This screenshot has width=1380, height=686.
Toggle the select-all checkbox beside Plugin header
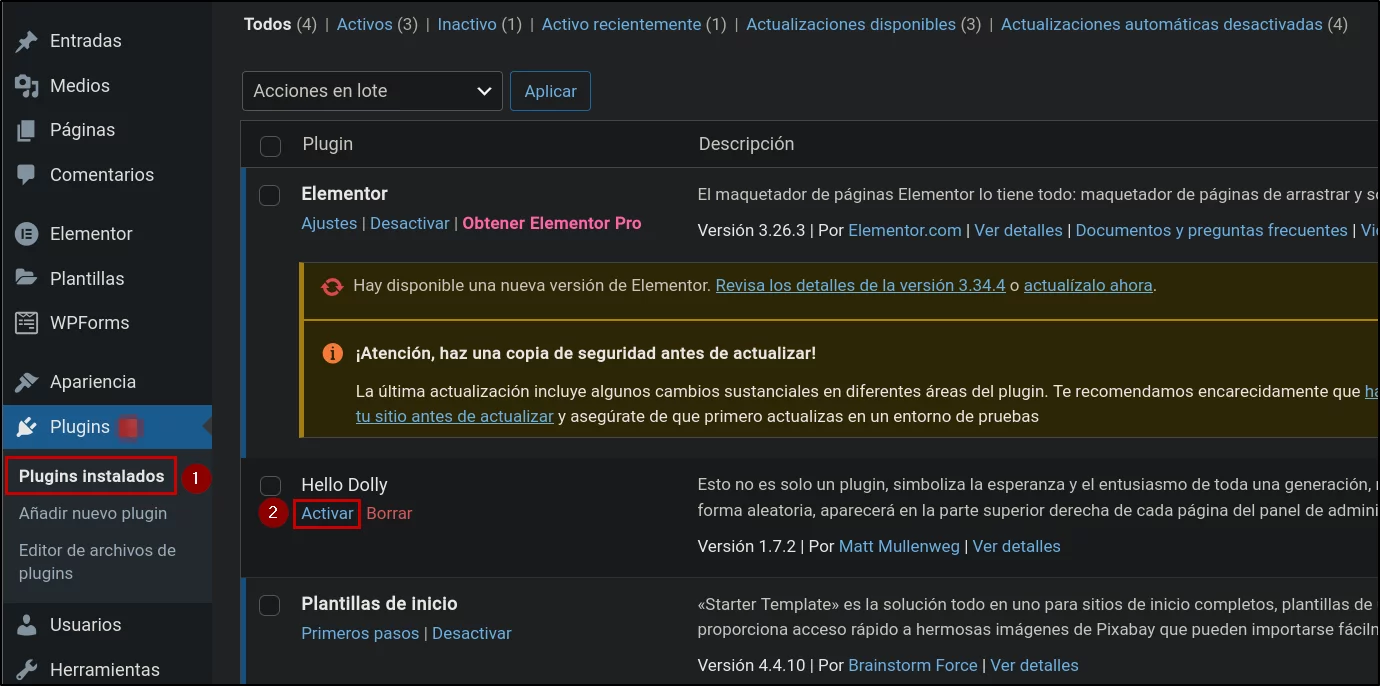pos(270,146)
